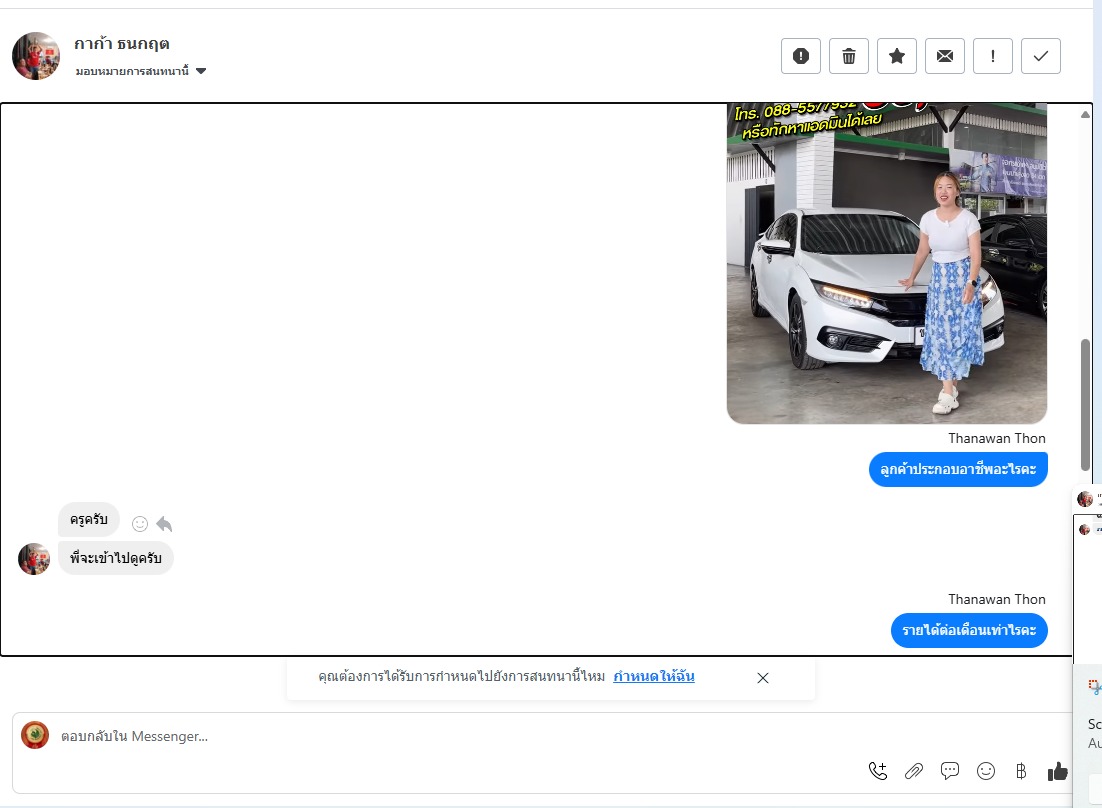Select message ลูกค้าประกอบอาชีพอะไรคะ
The width and height of the screenshot is (1102, 808).
pos(958,469)
